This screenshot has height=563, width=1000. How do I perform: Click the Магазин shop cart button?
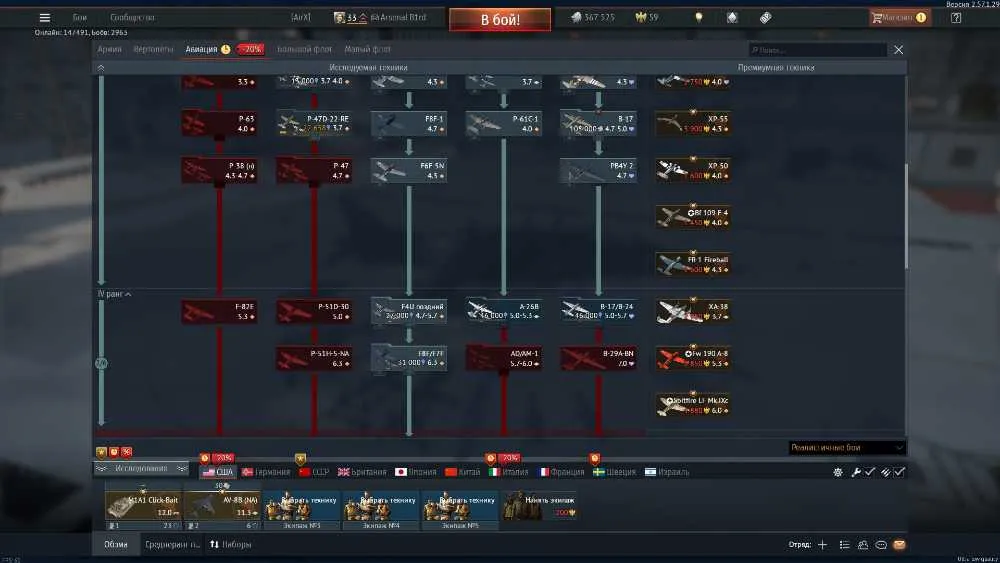point(898,17)
